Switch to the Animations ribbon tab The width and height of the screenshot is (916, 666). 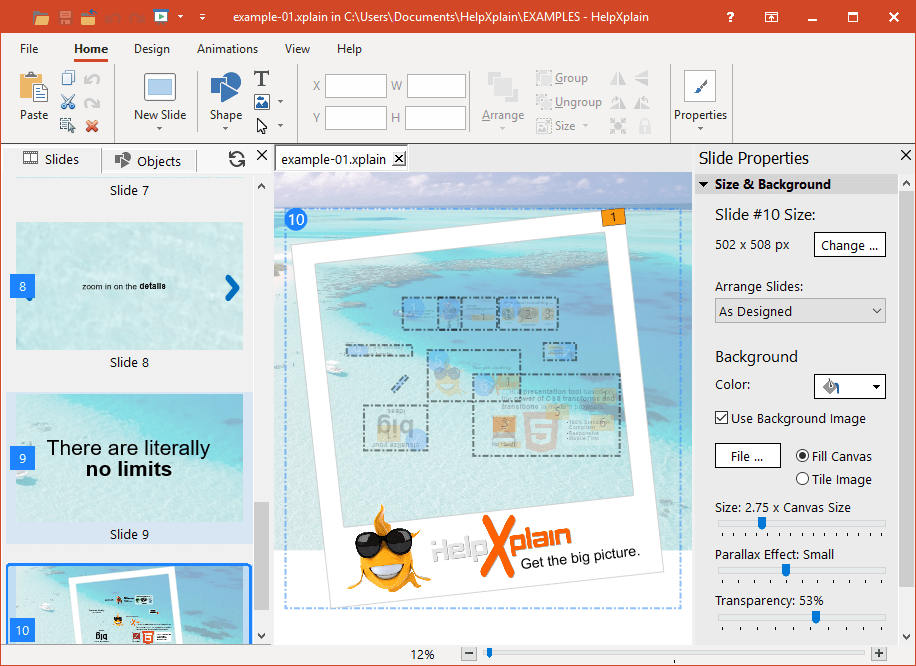(227, 49)
